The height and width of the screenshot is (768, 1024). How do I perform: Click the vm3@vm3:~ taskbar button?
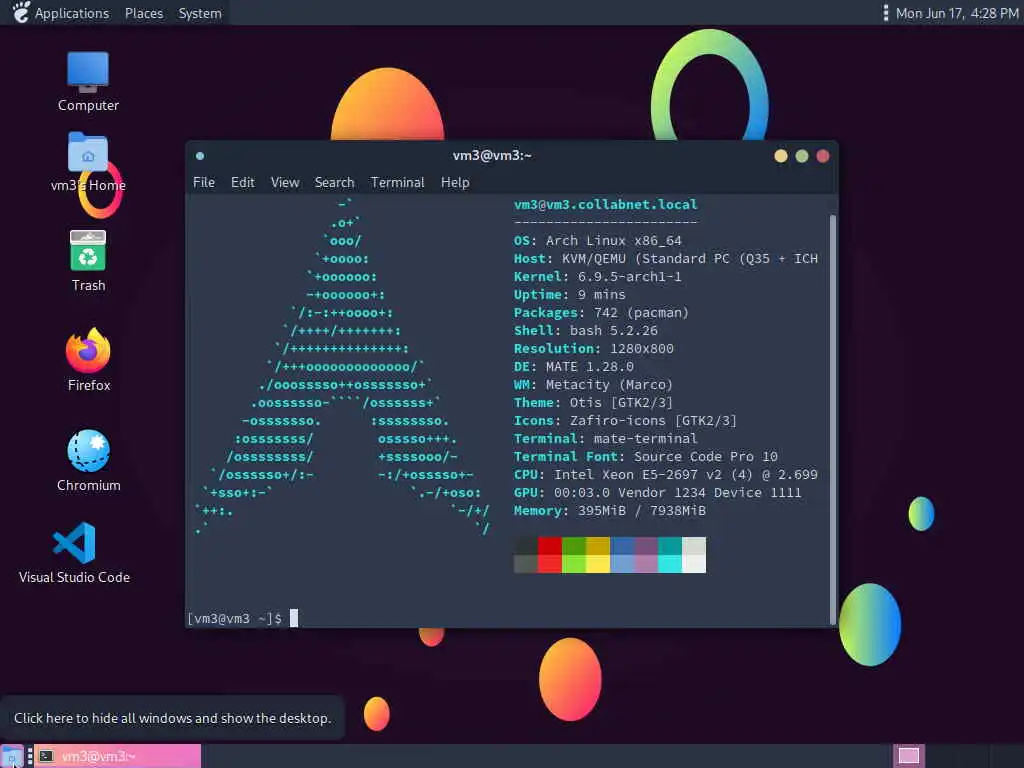118,756
